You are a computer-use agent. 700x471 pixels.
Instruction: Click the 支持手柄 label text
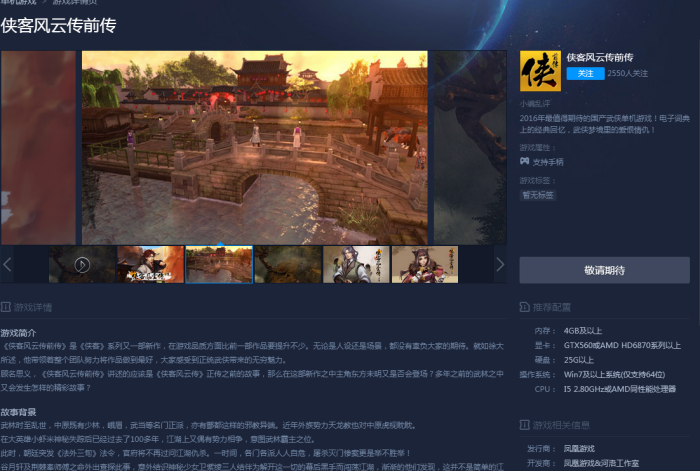point(548,162)
